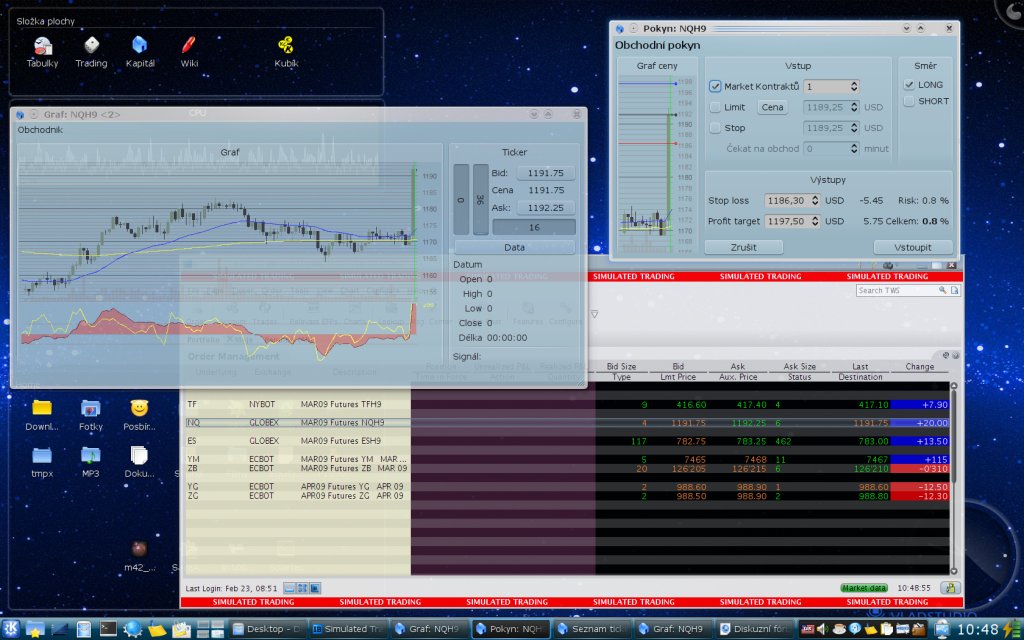Switch to Simulated Tr... task in taskbar
Viewport: 1024px width, 640px height.
[x=347, y=629]
